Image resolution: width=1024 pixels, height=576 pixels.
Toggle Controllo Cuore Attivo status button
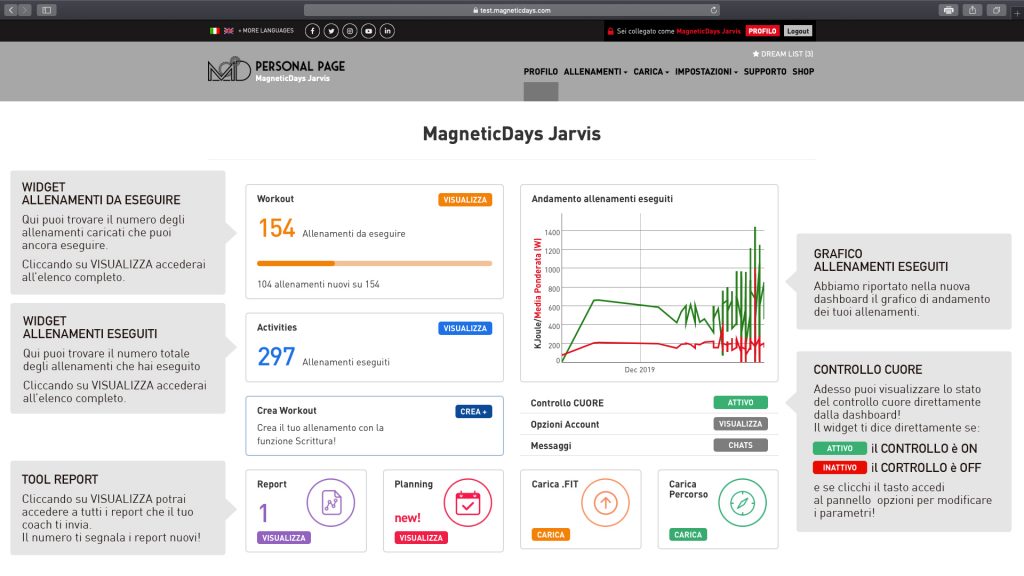tap(741, 403)
